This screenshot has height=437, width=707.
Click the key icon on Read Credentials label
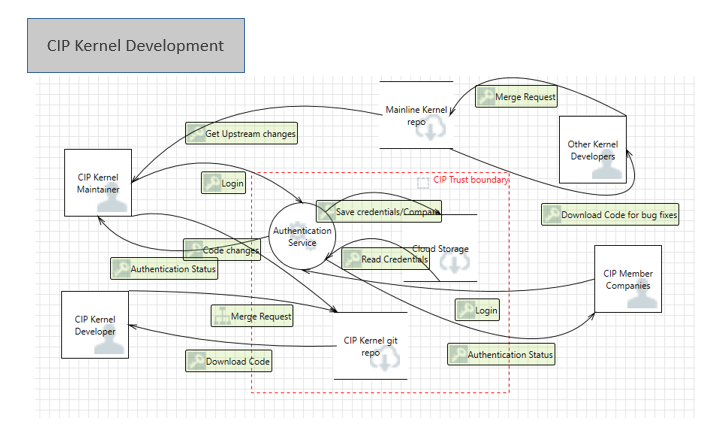click(x=352, y=259)
